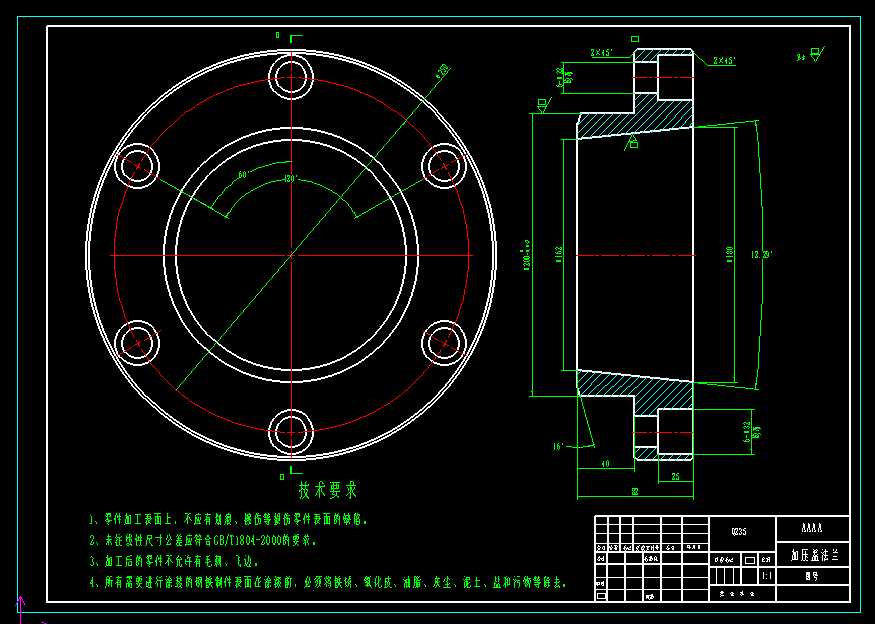Select the φ250 diameter dimension label
875x624 pixels.
pyautogui.click(x=442, y=71)
